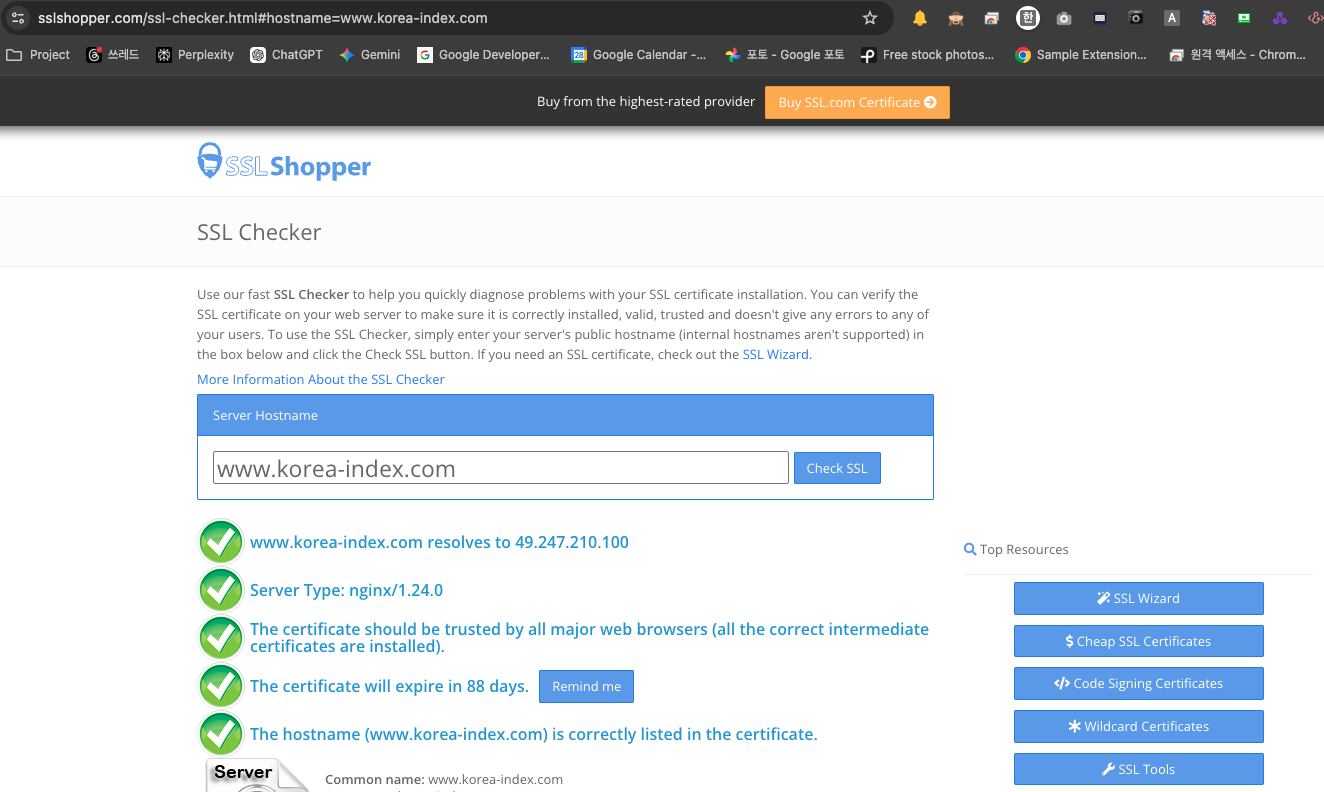The height and width of the screenshot is (792, 1324).
Task: Open the monkey face extension
Action: tap(956, 18)
